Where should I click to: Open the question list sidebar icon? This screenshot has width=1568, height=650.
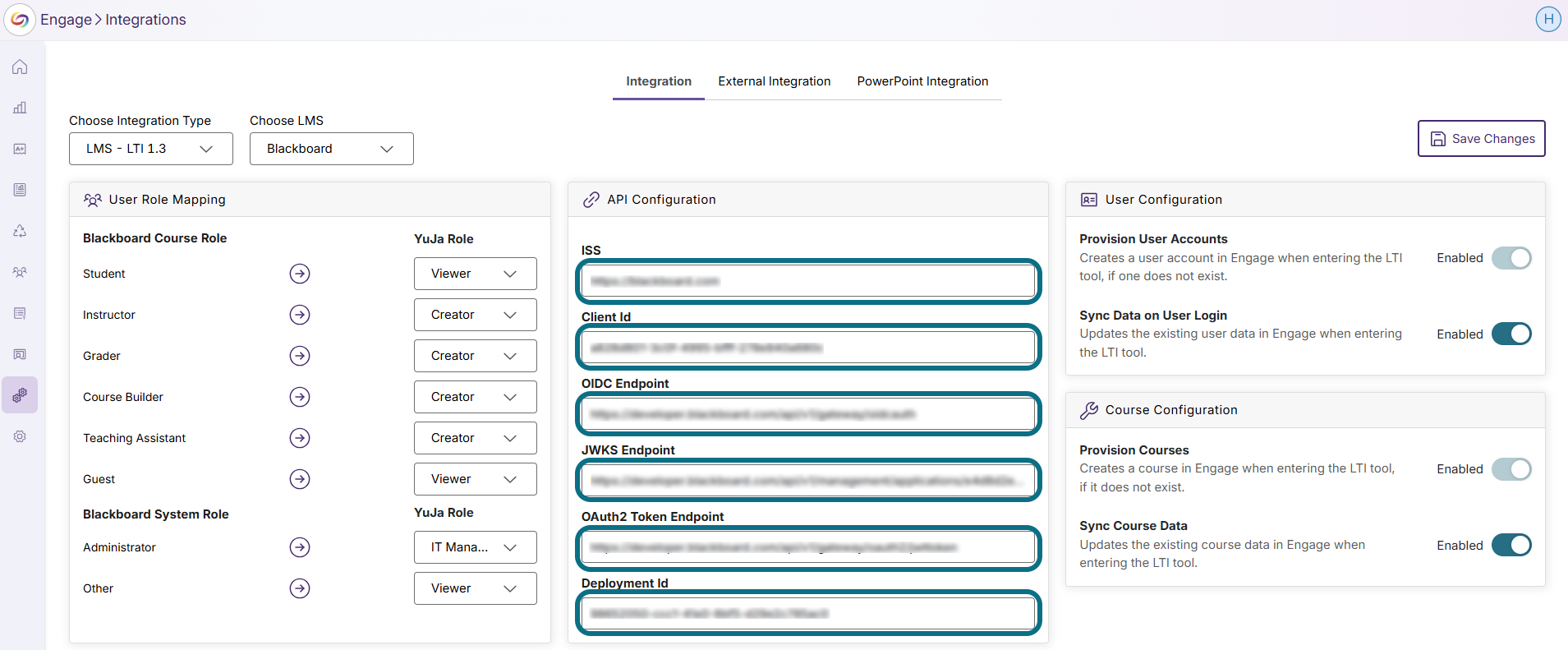(x=20, y=313)
